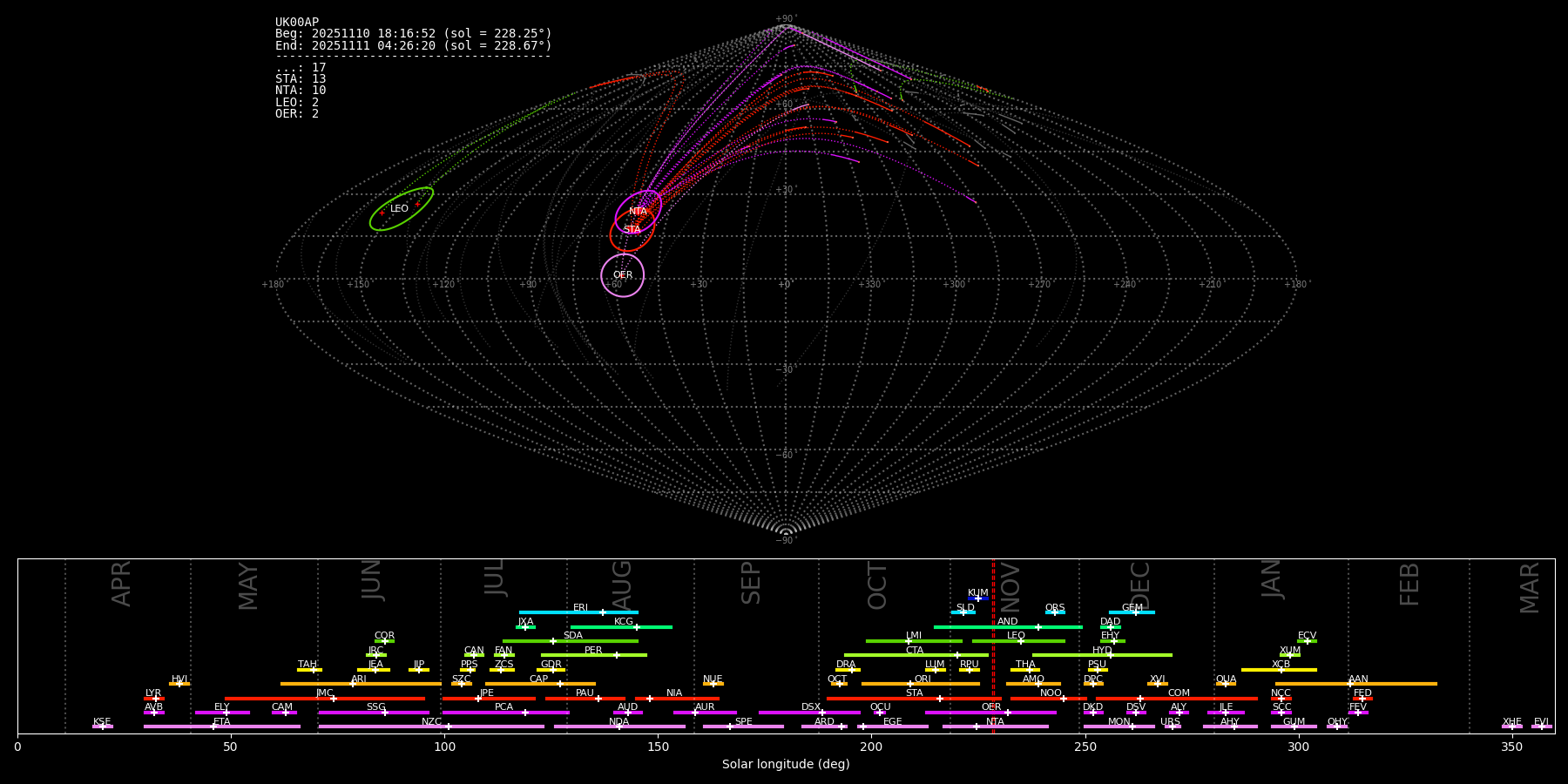Select the pink OER radiant circle on map
Viewport: 1568px width, 784px height.
[623, 275]
